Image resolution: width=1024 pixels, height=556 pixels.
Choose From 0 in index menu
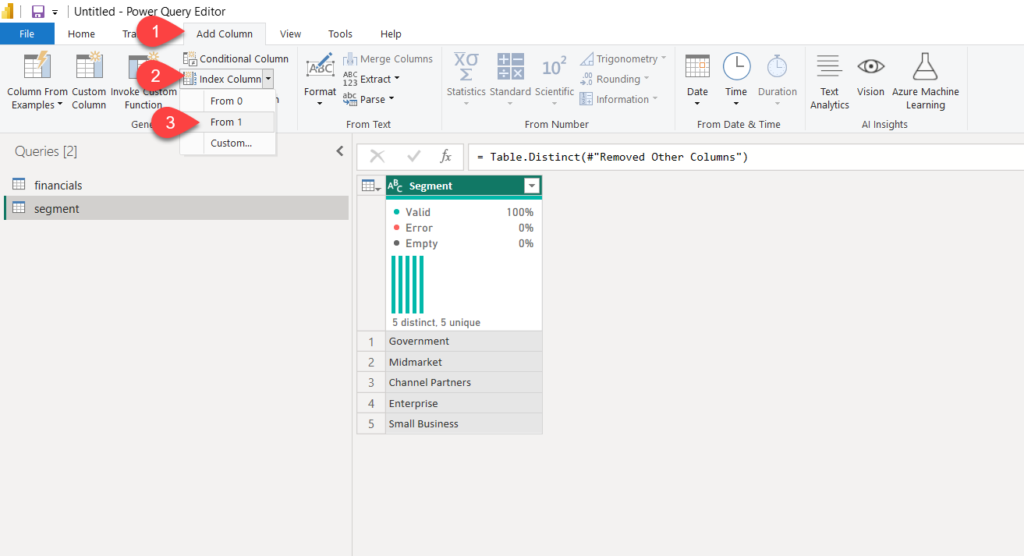pos(227,101)
